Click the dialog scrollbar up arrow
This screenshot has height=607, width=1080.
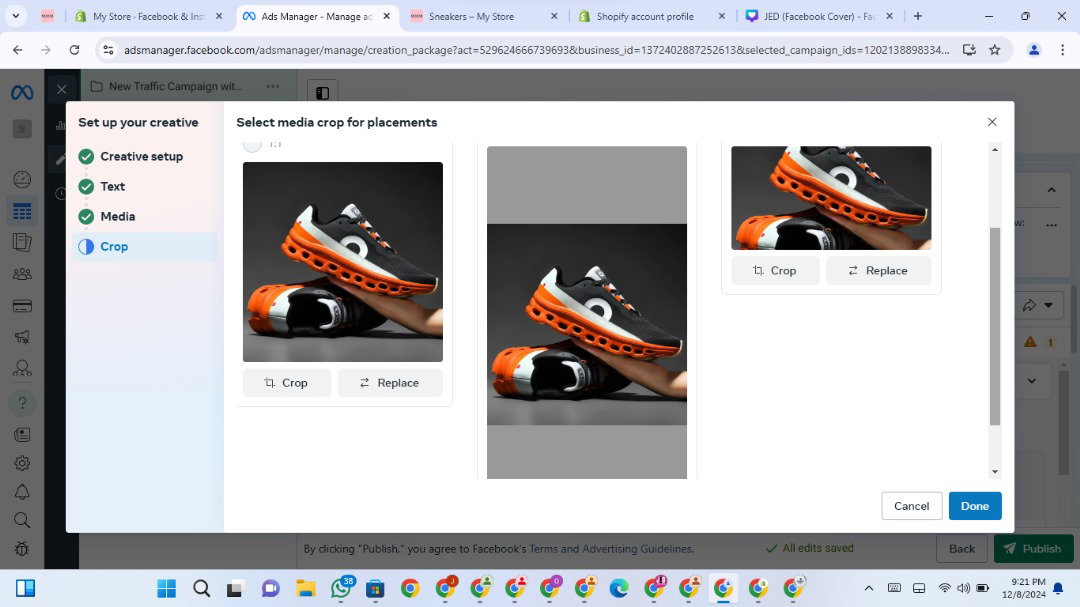point(995,150)
